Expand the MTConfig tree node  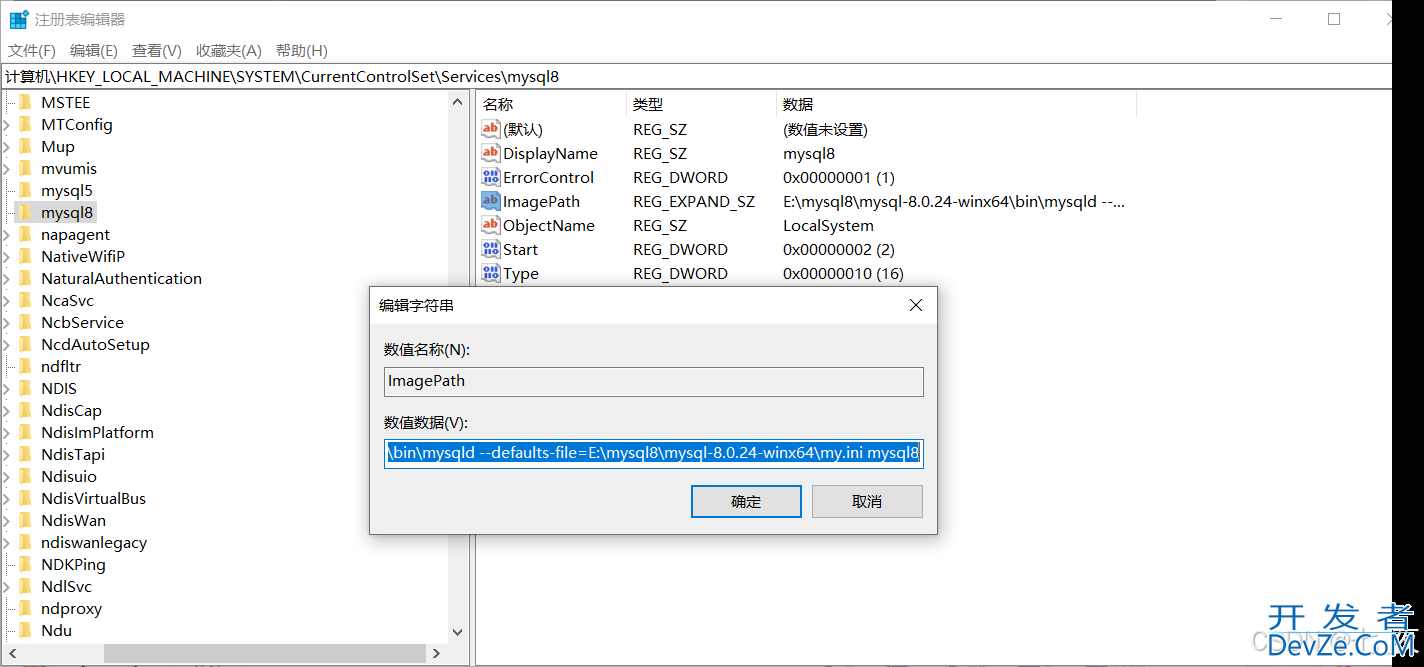point(6,124)
